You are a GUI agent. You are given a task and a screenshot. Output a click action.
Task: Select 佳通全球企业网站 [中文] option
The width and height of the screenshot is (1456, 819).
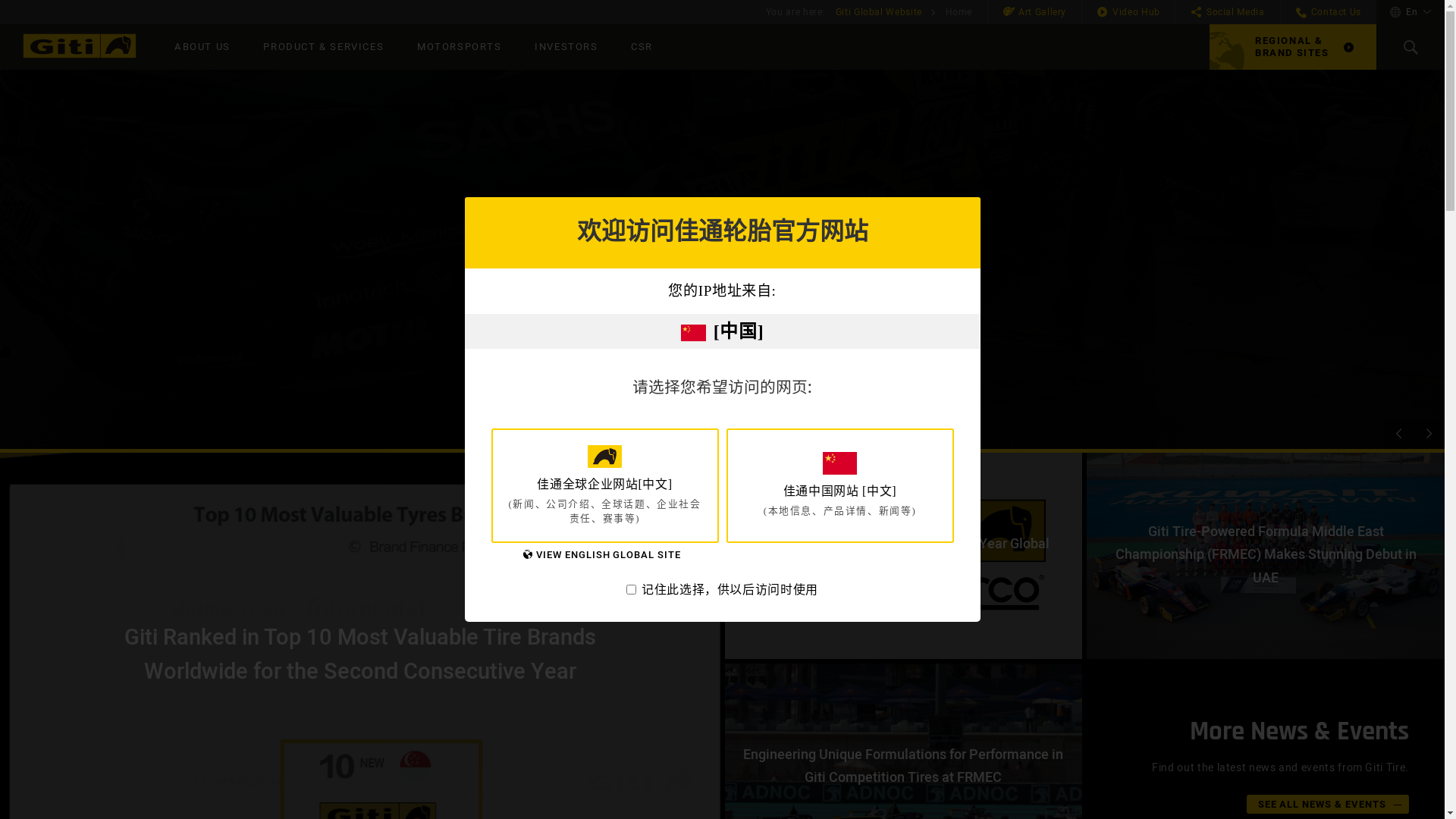pyautogui.click(x=604, y=485)
